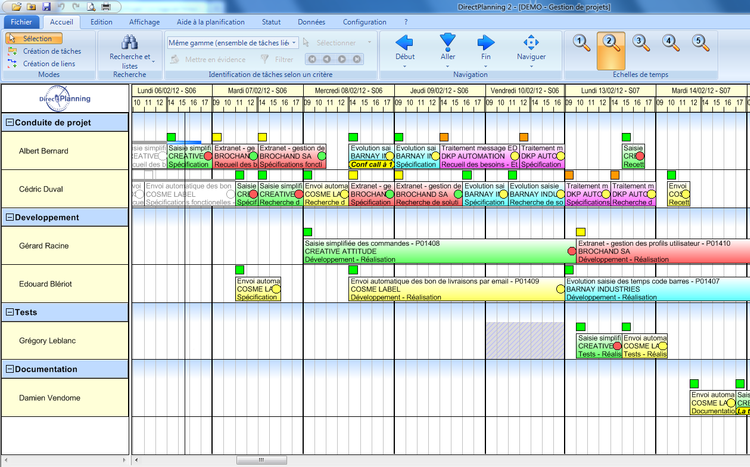Screen dimensions: 750x467
Task: Open the dropdown arrow under Aller
Action: tap(448, 66)
